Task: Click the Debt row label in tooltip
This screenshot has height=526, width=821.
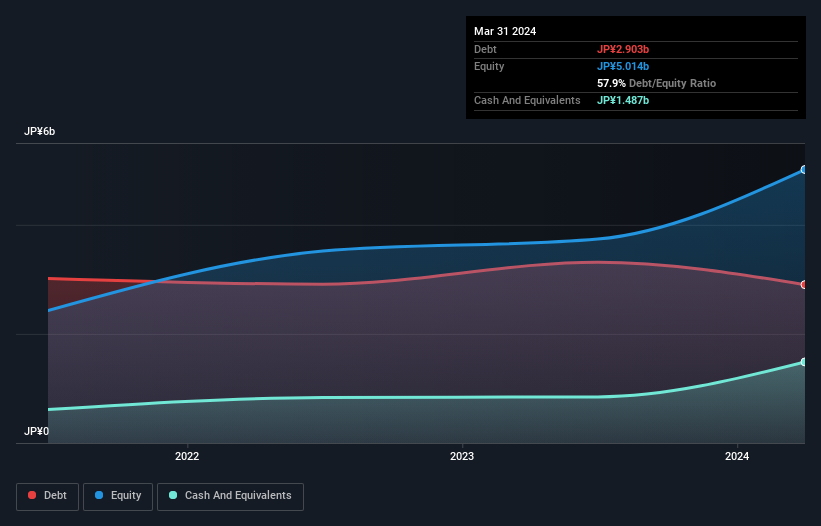Action: pos(485,49)
